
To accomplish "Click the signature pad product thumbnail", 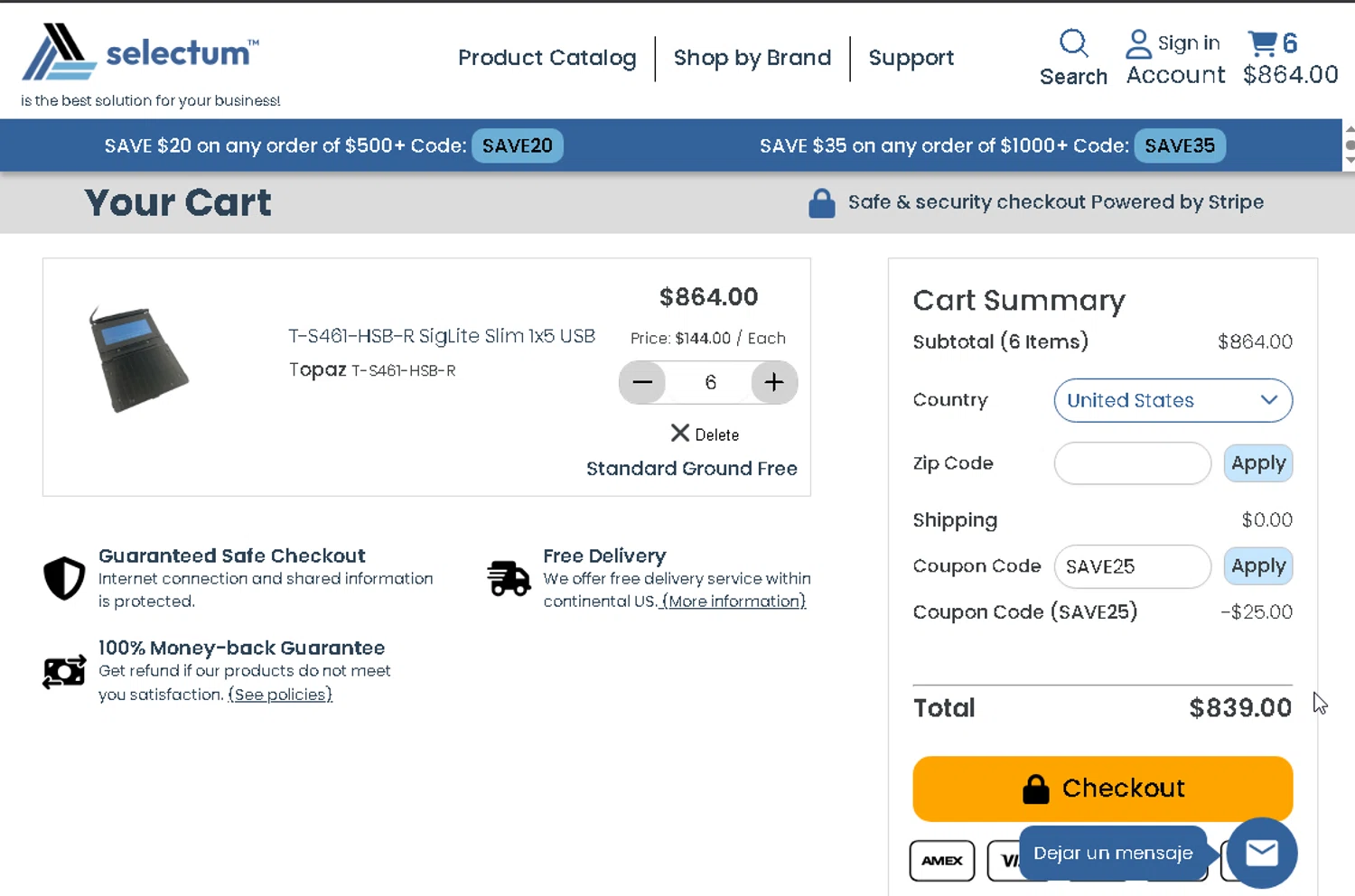I will [x=138, y=359].
